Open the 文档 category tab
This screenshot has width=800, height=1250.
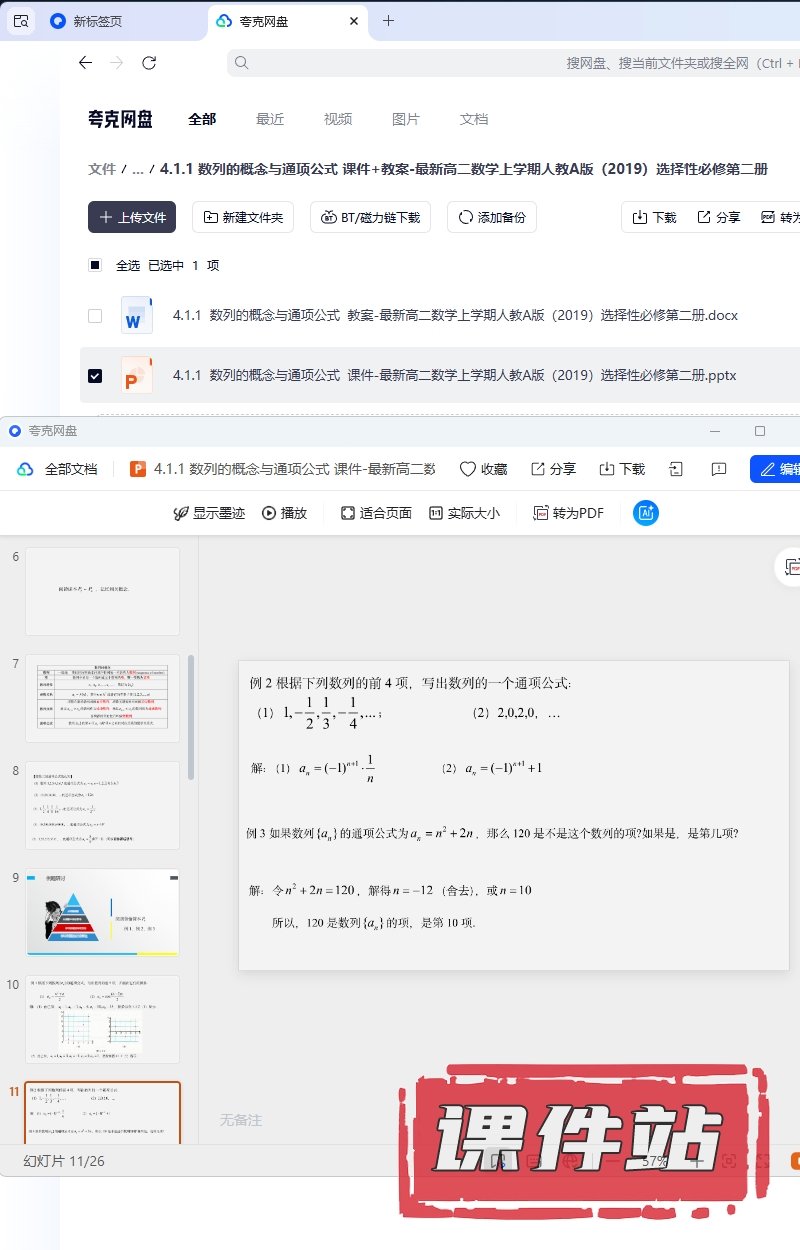[474, 119]
